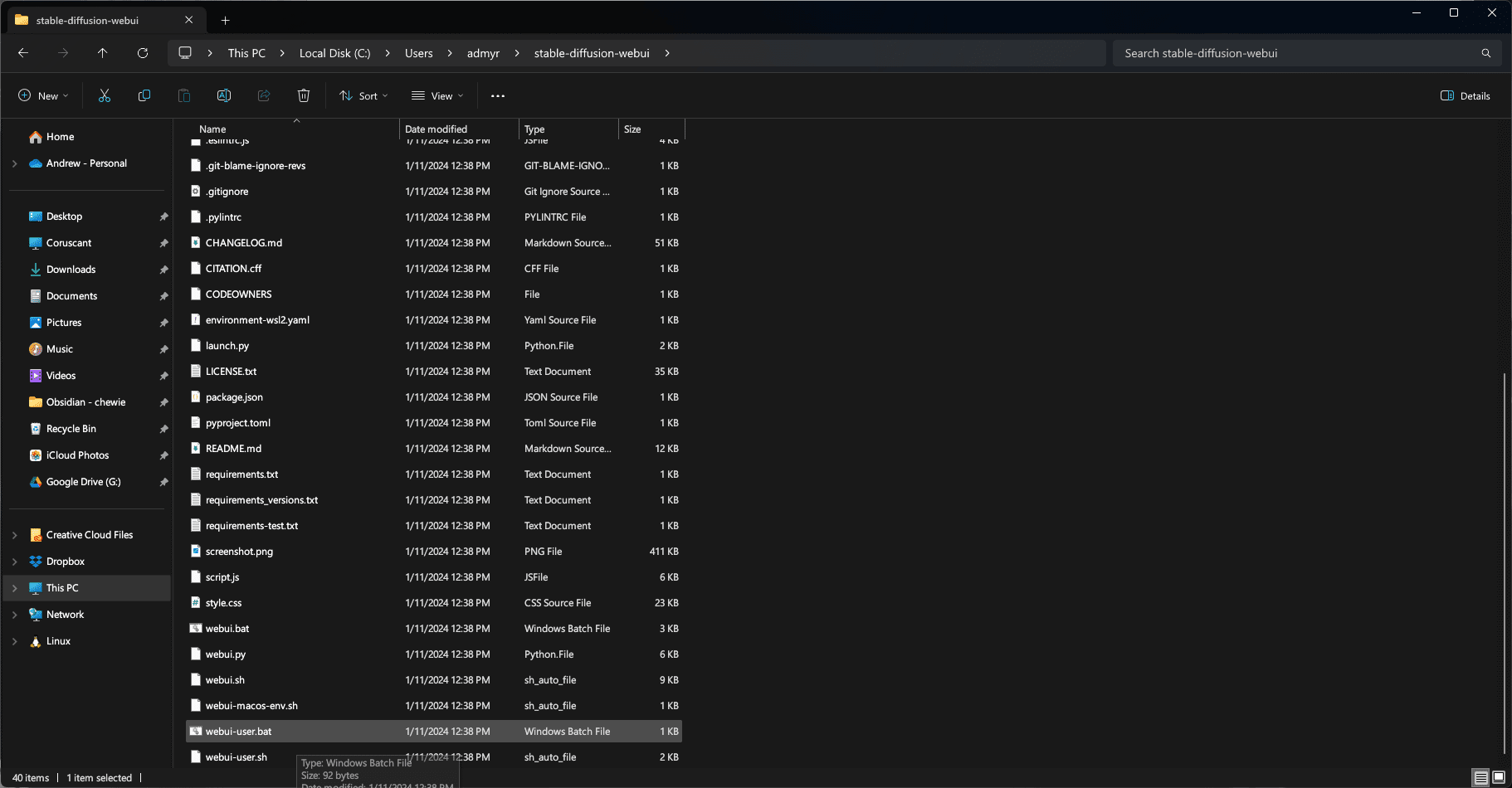The width and height of the screenshot is (1512, 788).
Task: Open Home in the navigation pane
Action: point(60,137)
